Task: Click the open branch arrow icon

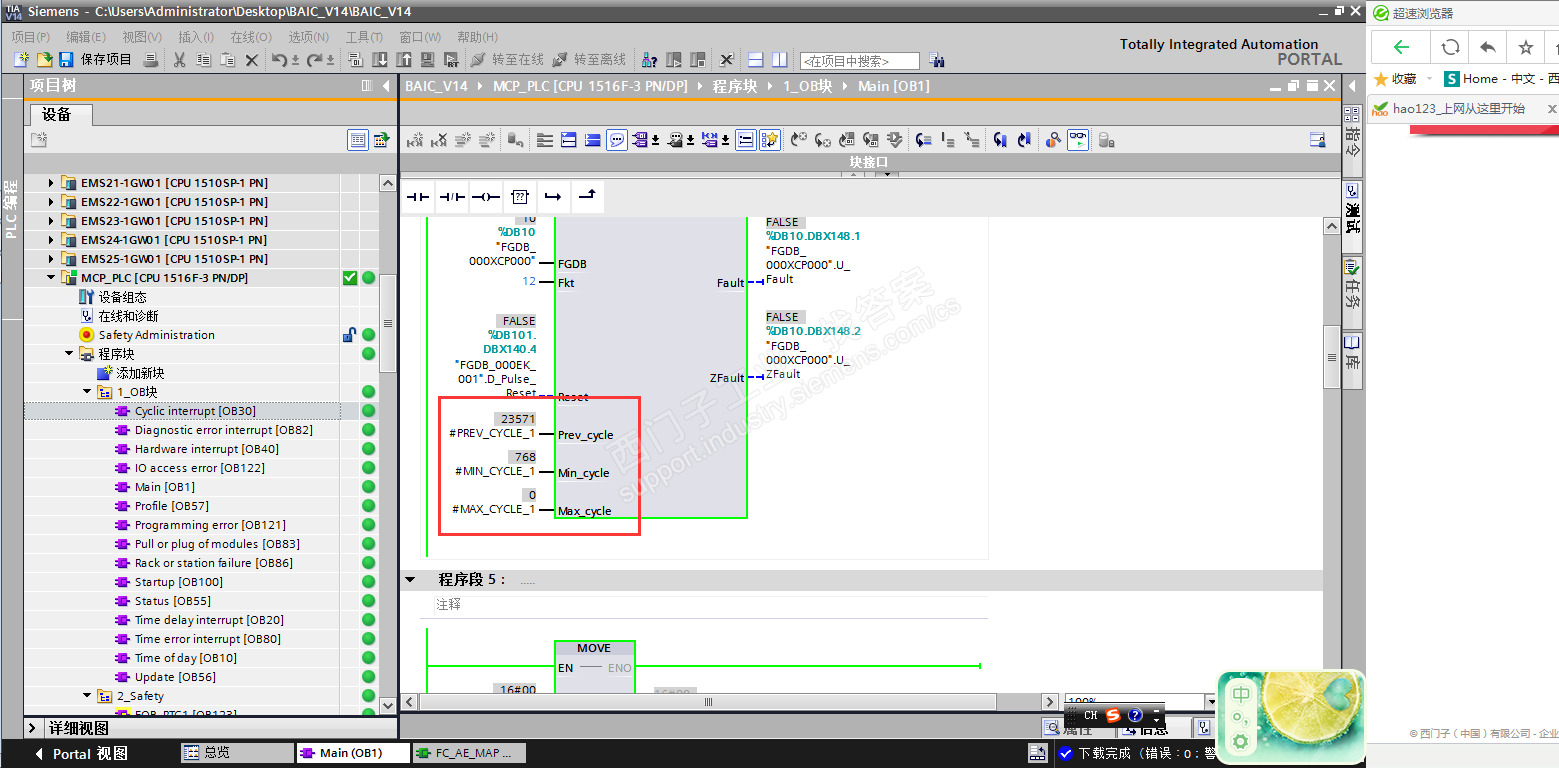Action: [x=553, y=197]
